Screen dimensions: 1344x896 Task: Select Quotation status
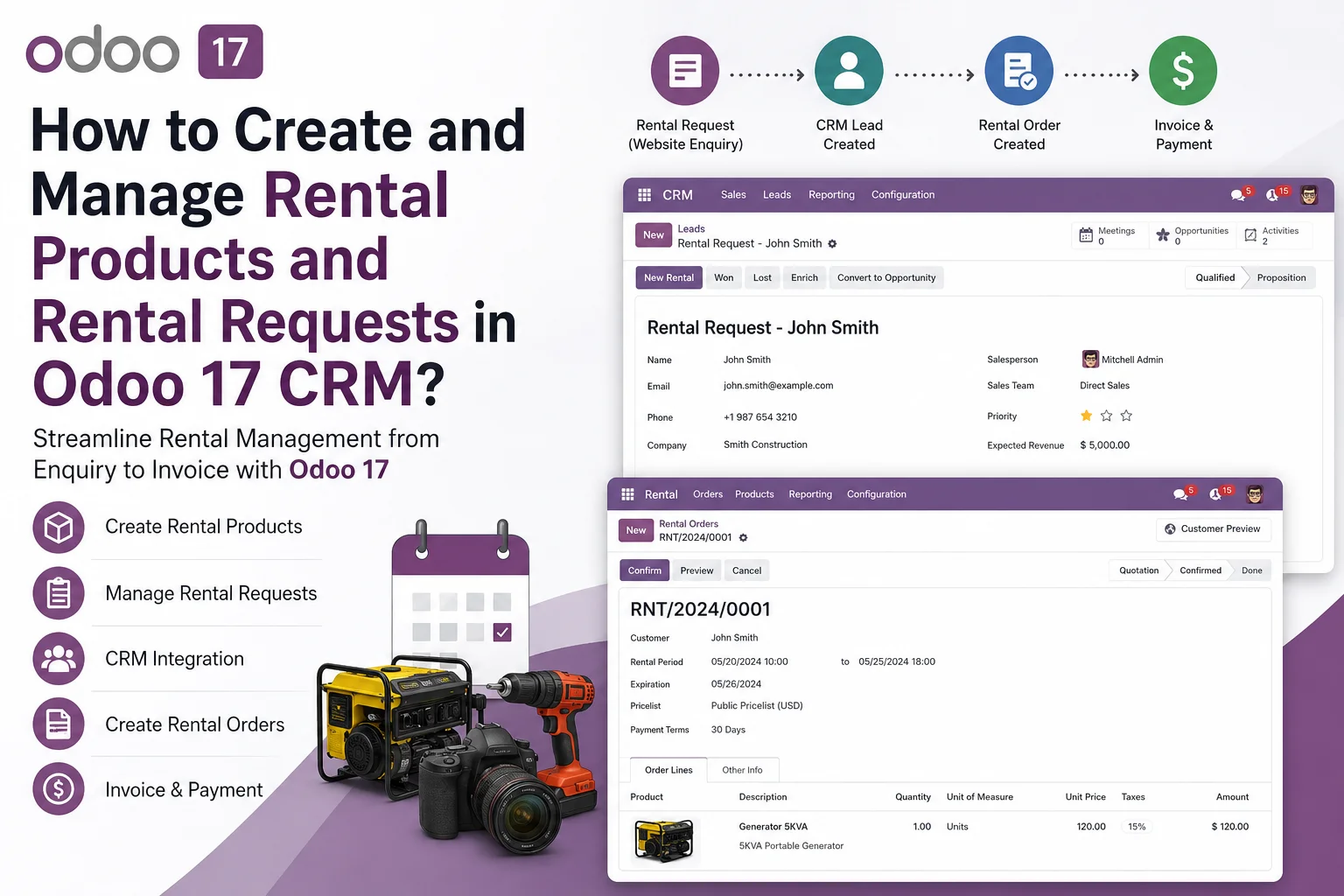pyautogui.click(x=1138, y=570)
